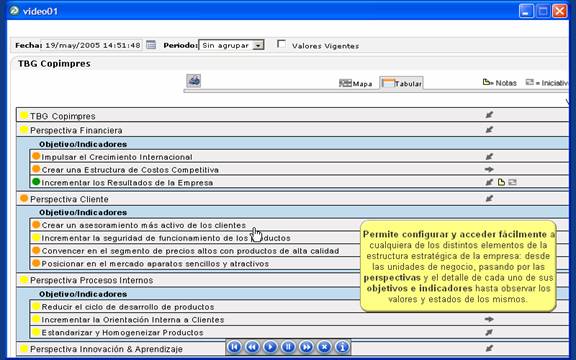Image resolution: width=576 pixels, height=360 pixels.
Task: Toggle the Valores Vigentes checkbox
Action: pyautogui.click(x=281, y=44)
